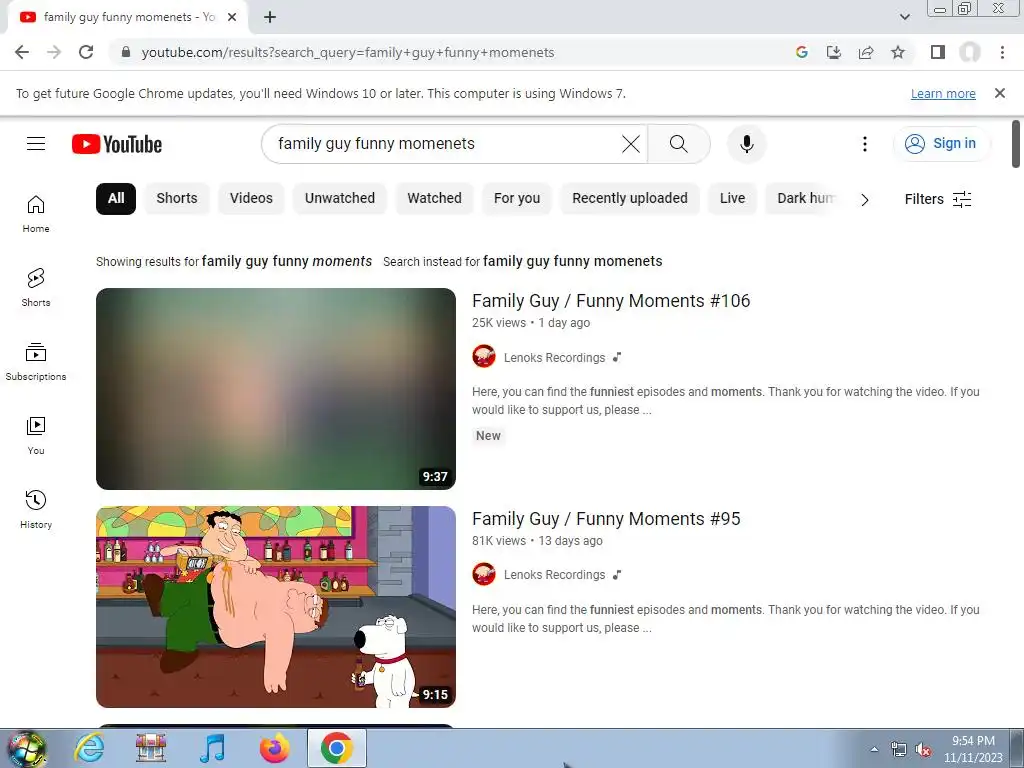Image resolution: width=1024 pixels, height=768 pixels.
Task: Click the Lenoks Recordings avatar for video #95
Action: [x=484, y=574]
